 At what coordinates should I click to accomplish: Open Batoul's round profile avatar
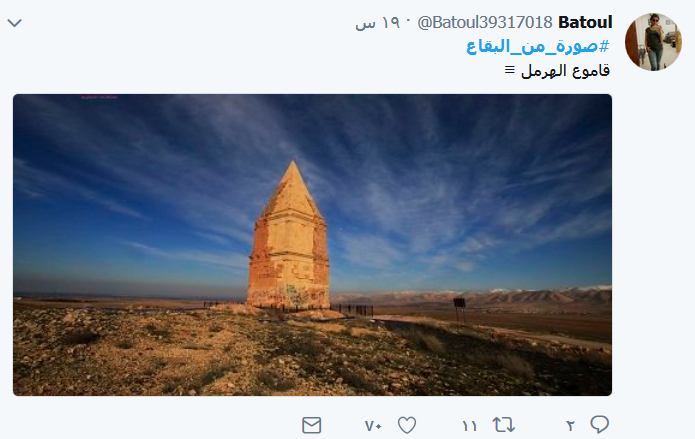tap(653, 42)
